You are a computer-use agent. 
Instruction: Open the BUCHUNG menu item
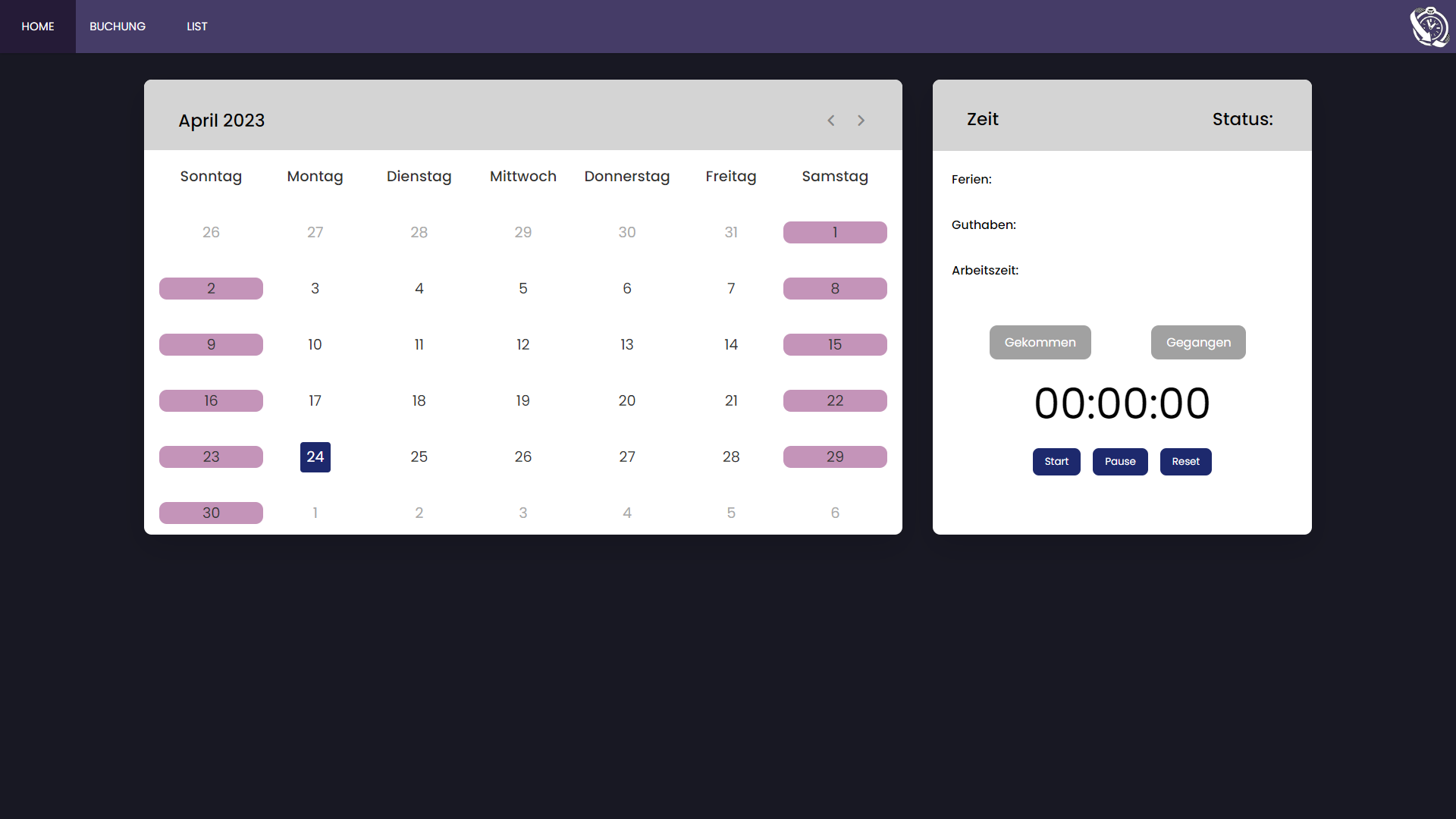pos(118,27)
